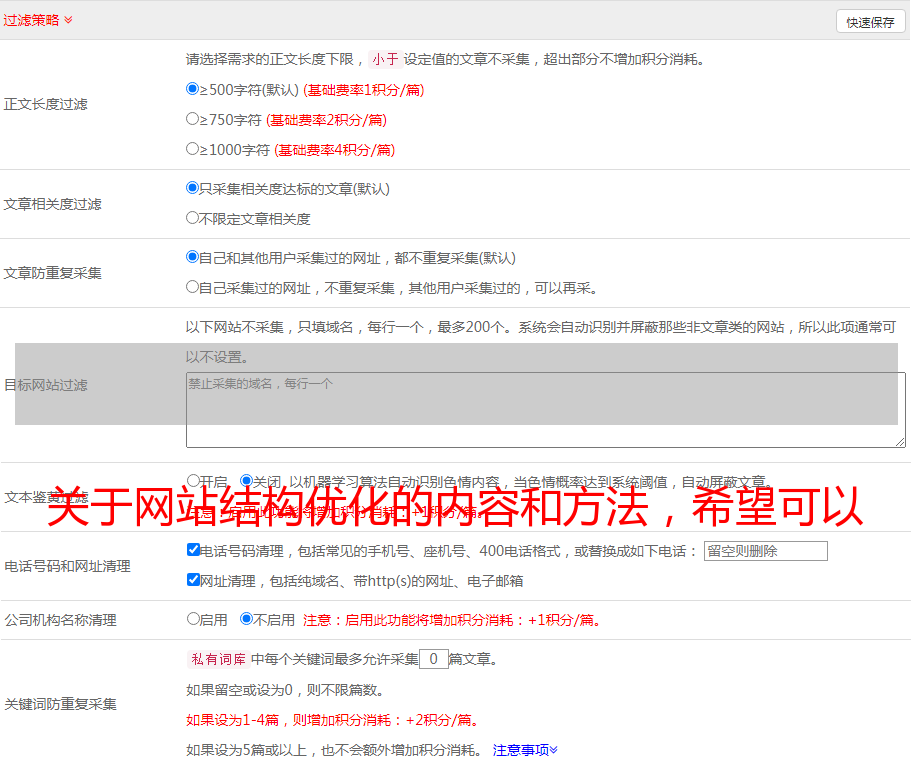Click the 禁止采集的域名 text area
This screenshot has width=912, height=768.
(x=545, y=410)
